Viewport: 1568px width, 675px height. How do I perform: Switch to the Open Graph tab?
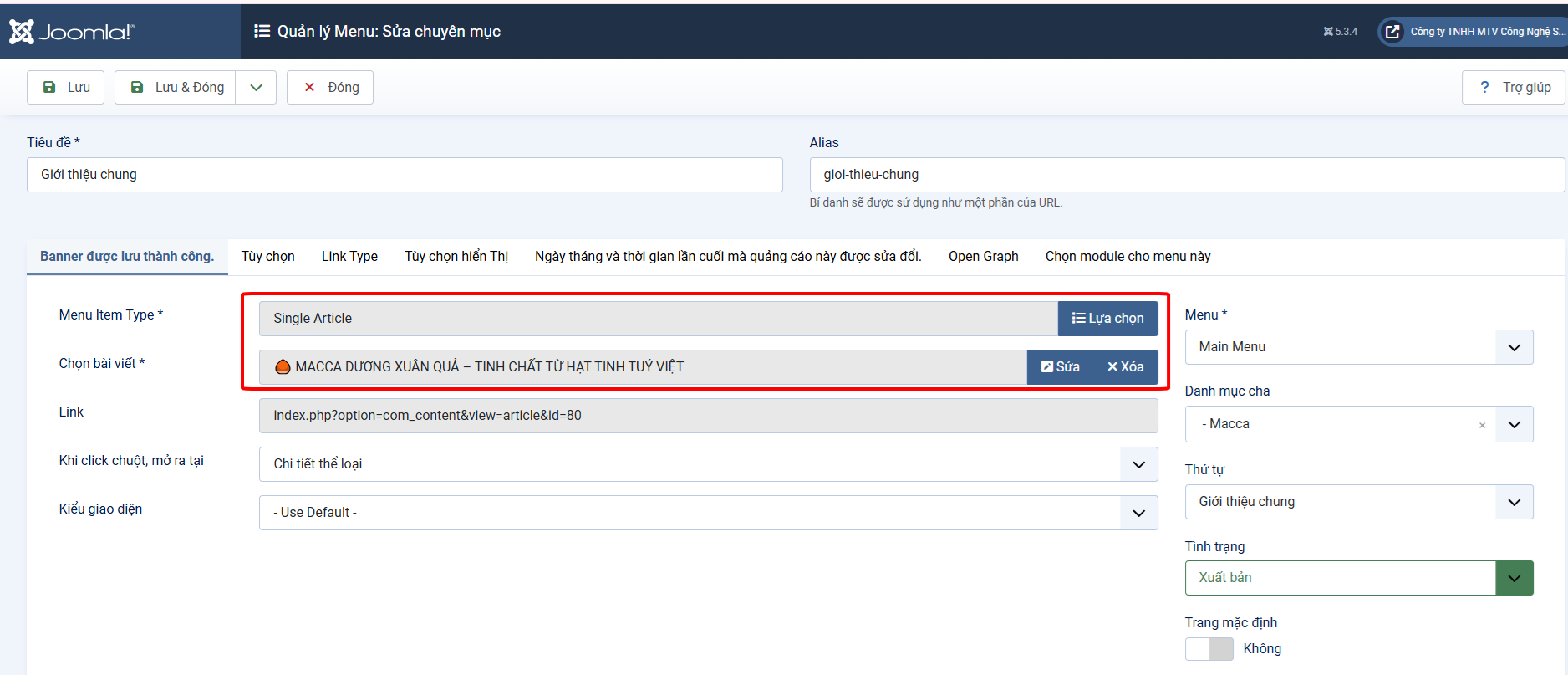[983, 257]
